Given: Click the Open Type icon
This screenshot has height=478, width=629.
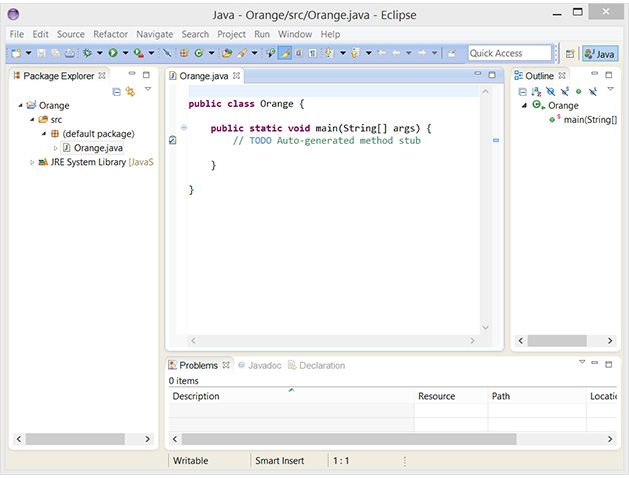Looking at the screenshot, I should point(227,53).
